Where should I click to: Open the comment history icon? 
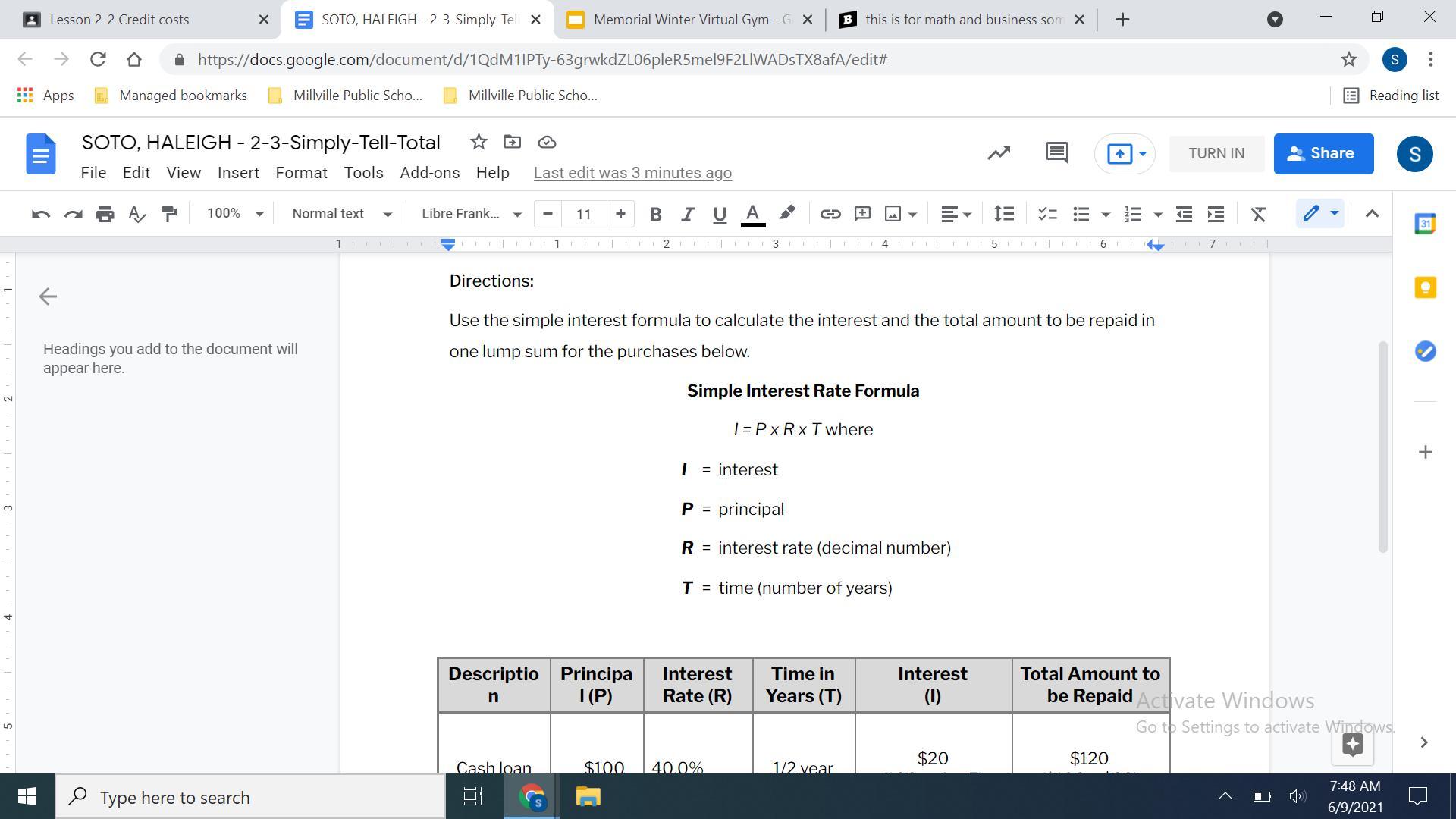point(1056,153)
